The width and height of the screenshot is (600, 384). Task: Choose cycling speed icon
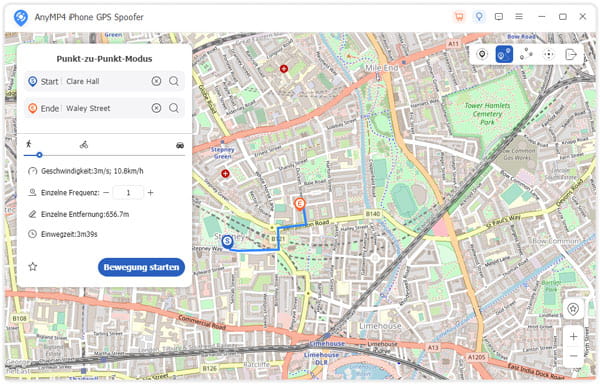coord(84,145)
